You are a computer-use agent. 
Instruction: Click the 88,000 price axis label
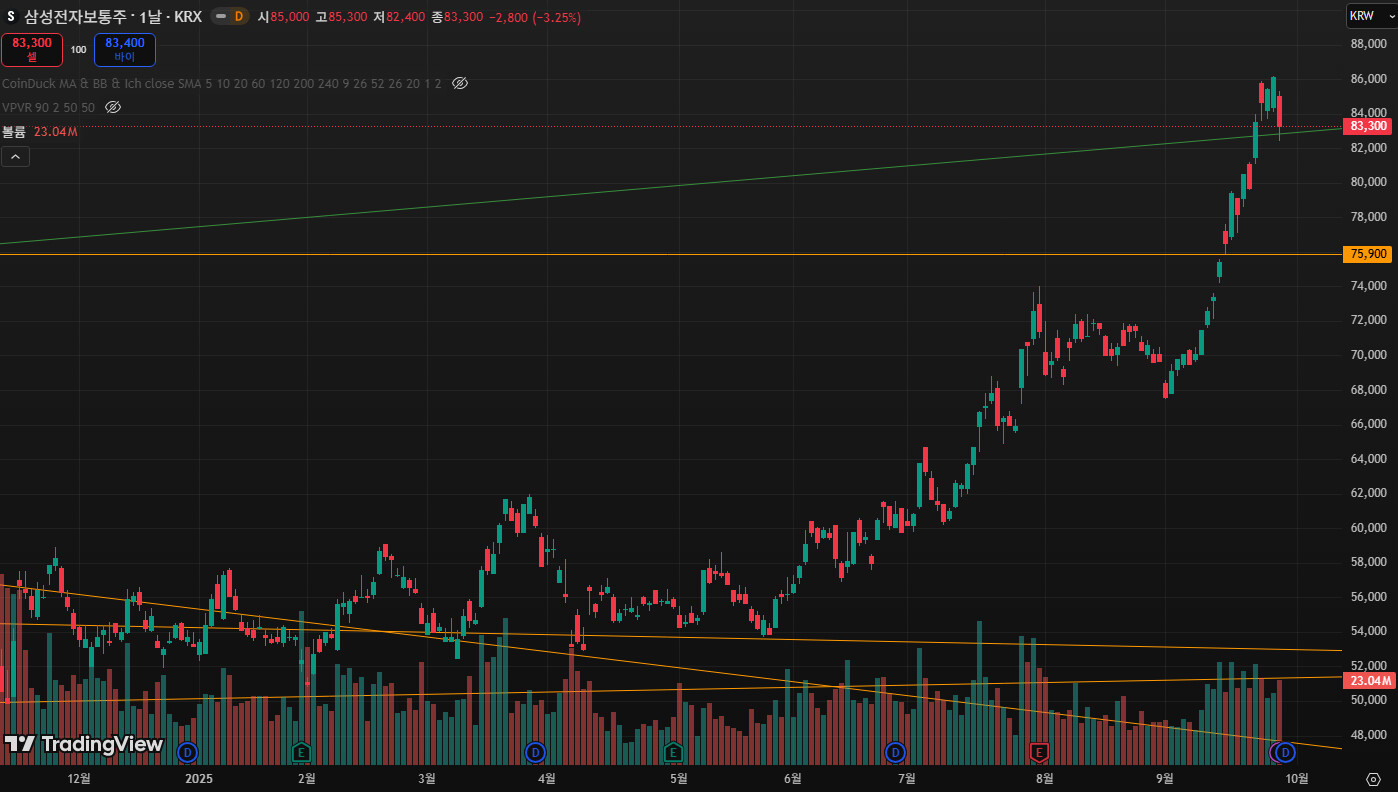pyautogui.click(x=1368, y=44)
